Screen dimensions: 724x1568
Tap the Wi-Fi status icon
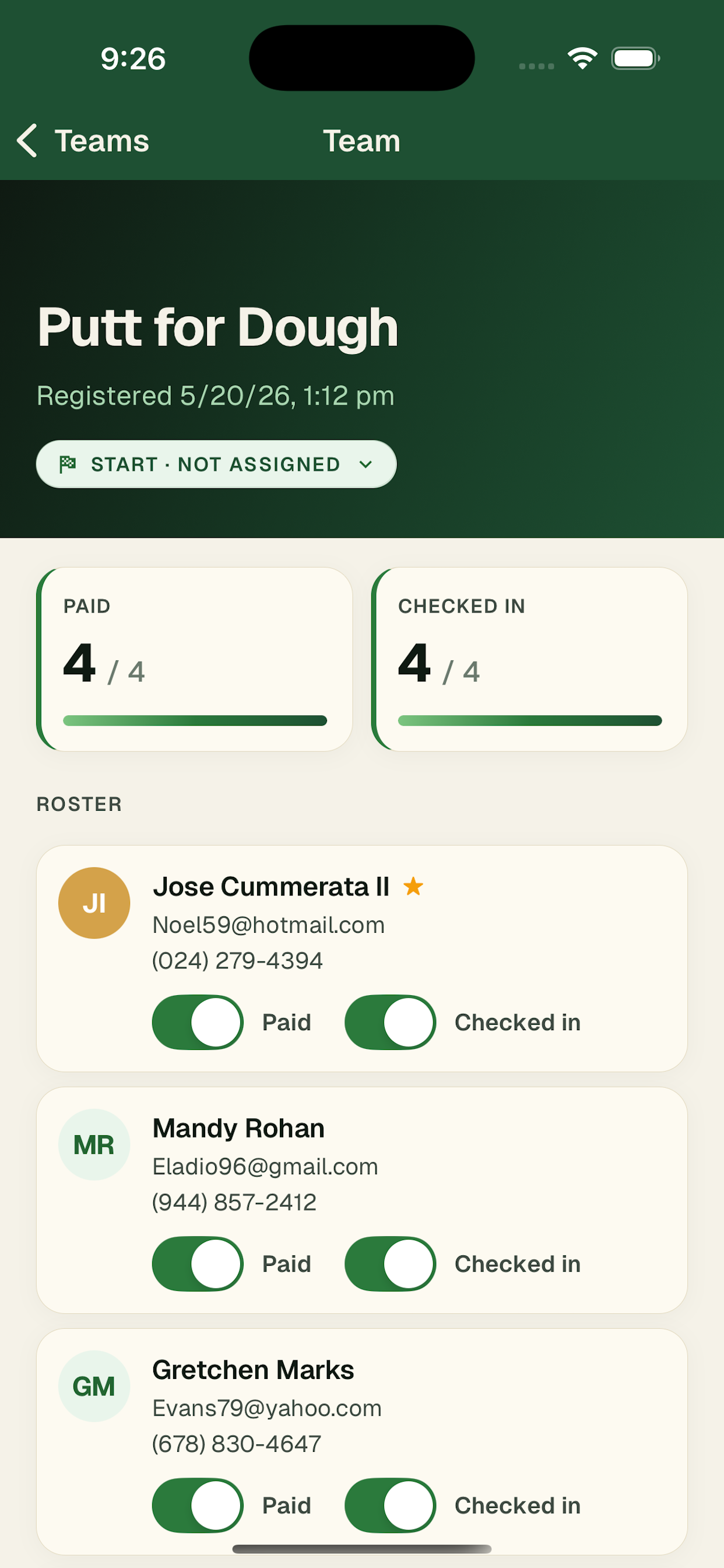tap(582, 58)
